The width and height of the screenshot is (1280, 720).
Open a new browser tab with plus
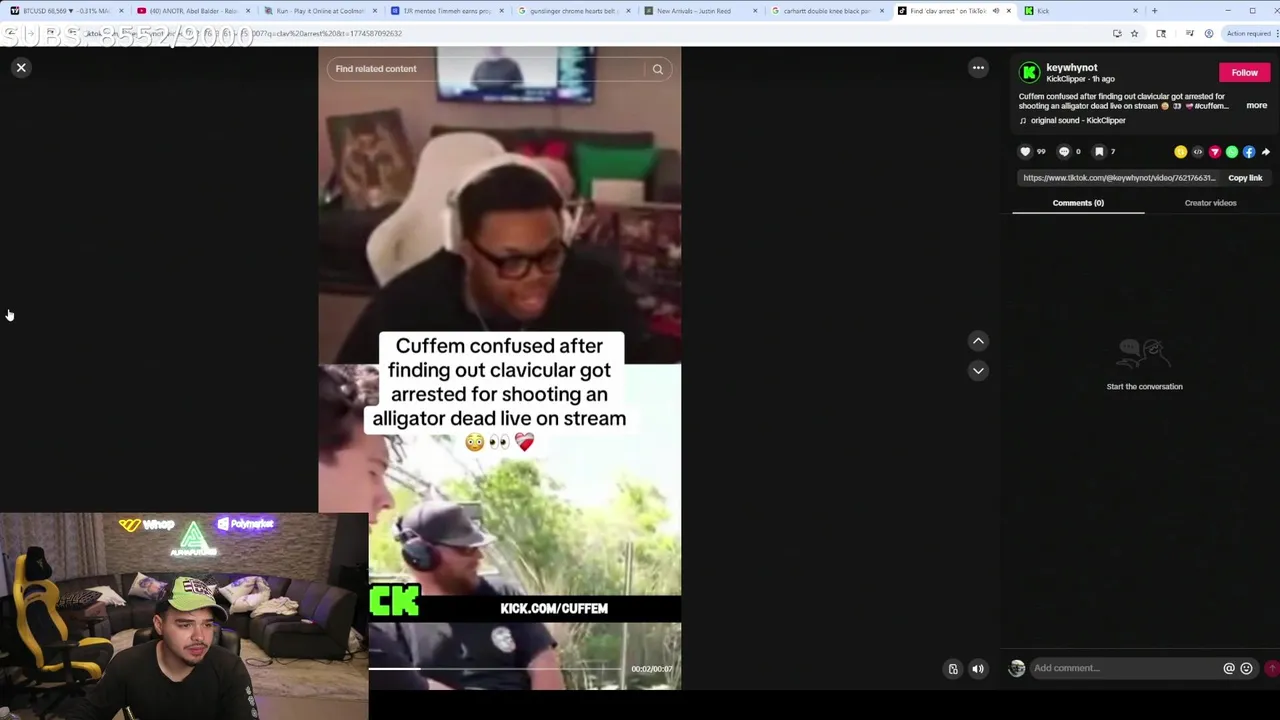(x=1154, y=11)
